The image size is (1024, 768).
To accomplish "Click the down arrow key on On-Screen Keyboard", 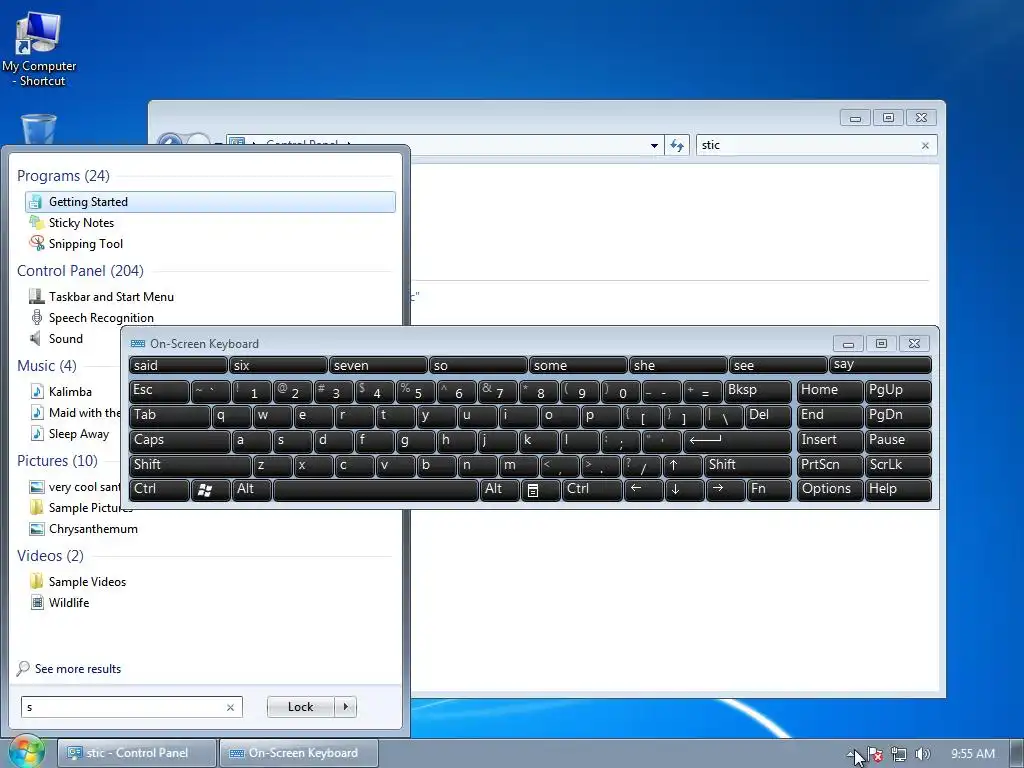I will point(684,490).
